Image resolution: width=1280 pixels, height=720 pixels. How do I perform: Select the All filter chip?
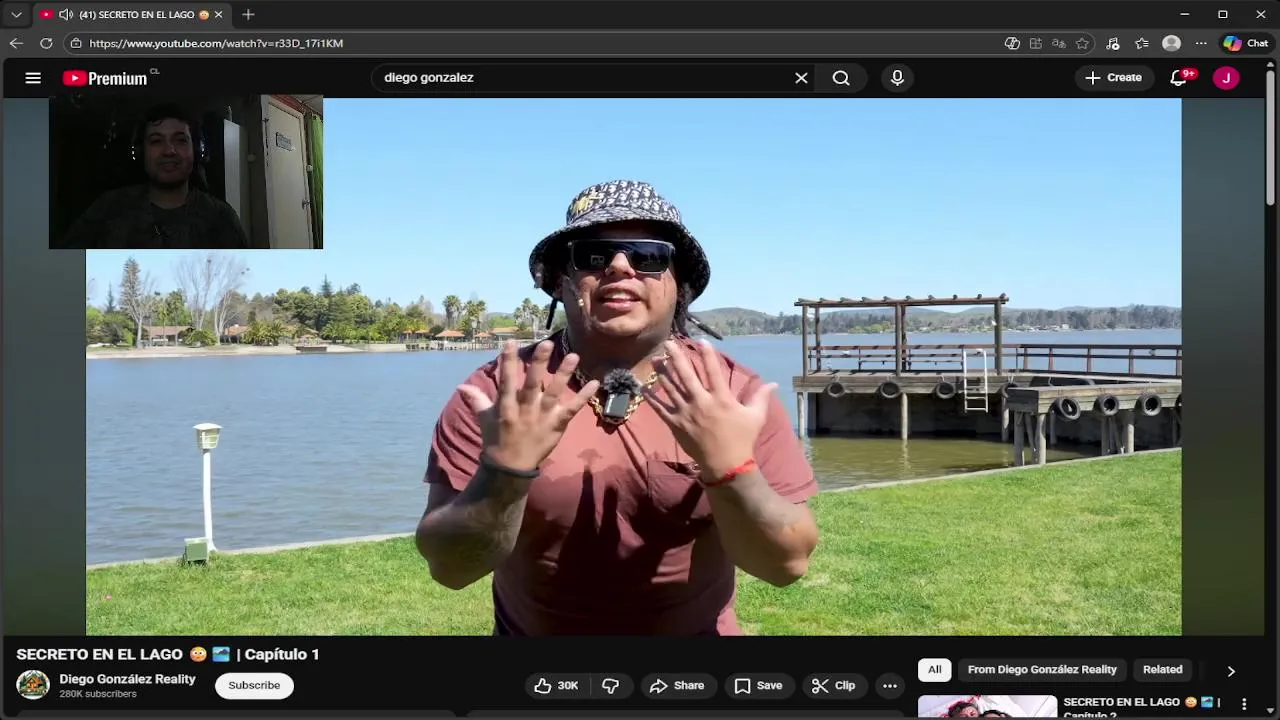click(x=934, y=670)
